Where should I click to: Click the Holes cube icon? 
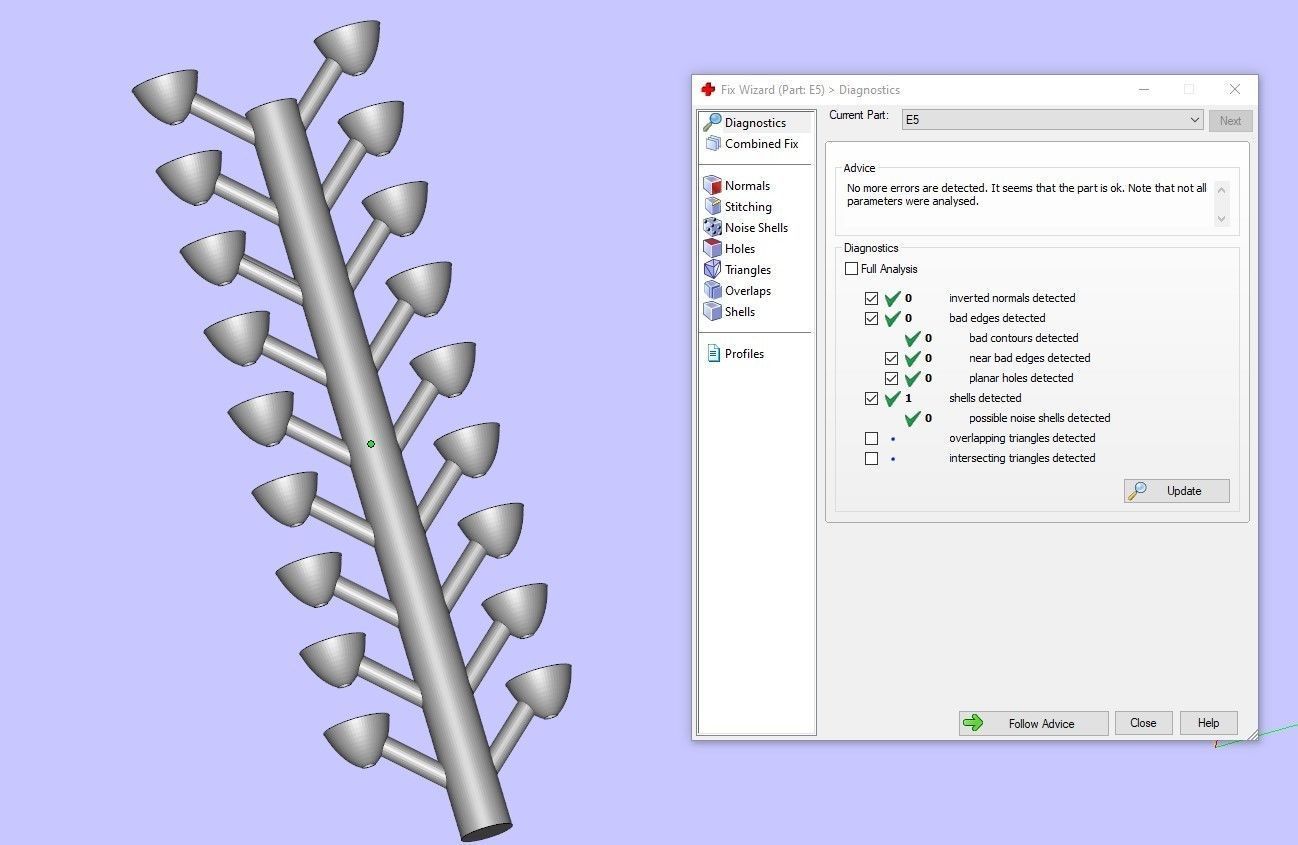[x=712, y=248]
